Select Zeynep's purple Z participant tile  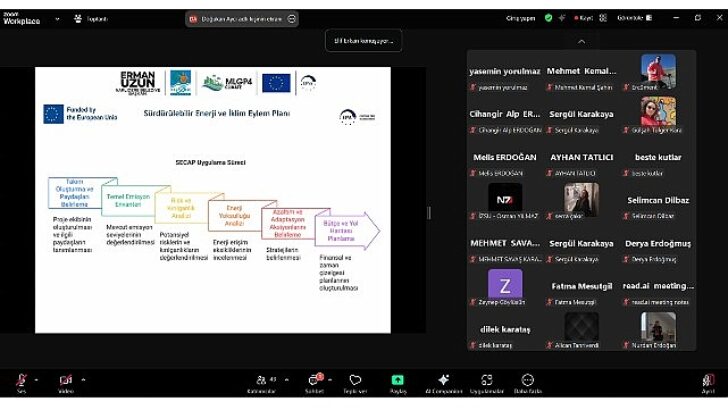coord(504,284)
